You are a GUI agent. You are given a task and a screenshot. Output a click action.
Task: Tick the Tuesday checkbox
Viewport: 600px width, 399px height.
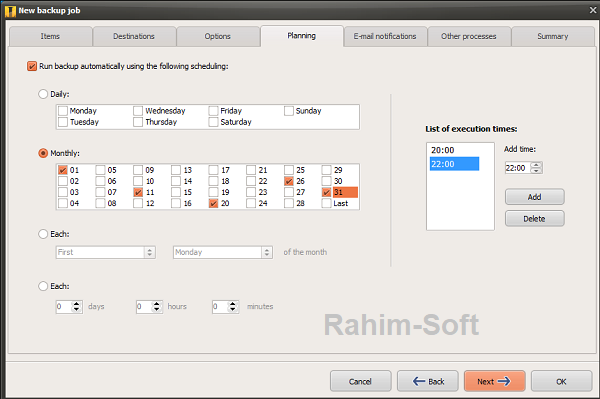coord(63,122)
